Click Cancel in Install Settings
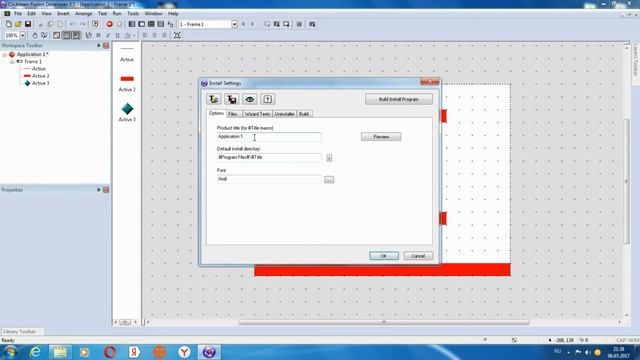This screenshot has height=360, width=640. (418, 256)
